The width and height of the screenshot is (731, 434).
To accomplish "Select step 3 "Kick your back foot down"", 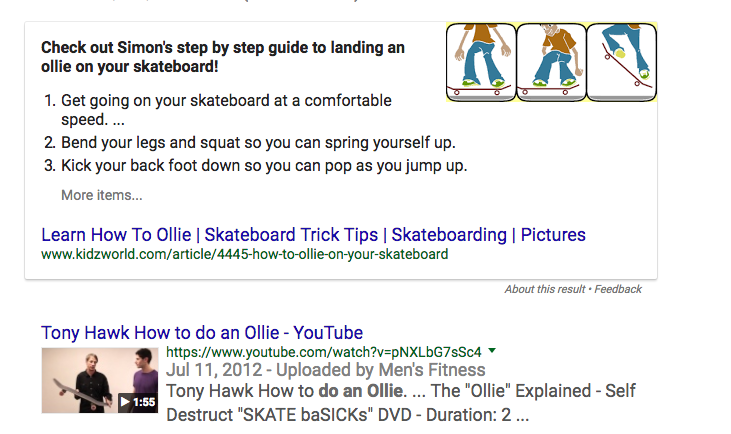I will (264, 165).
